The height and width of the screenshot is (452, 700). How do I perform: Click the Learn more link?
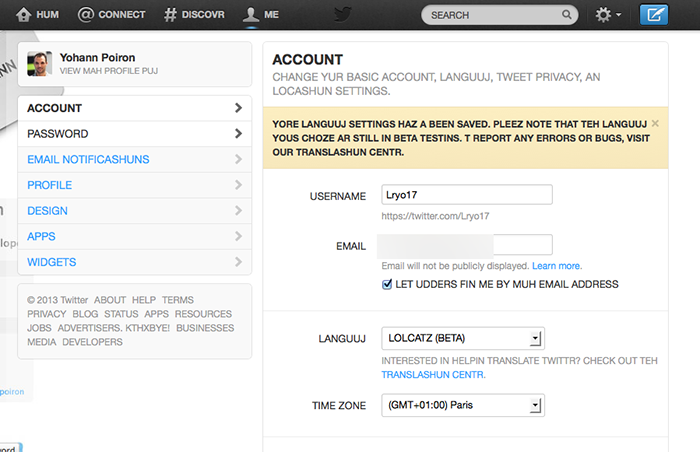click(x=556, y=266)
